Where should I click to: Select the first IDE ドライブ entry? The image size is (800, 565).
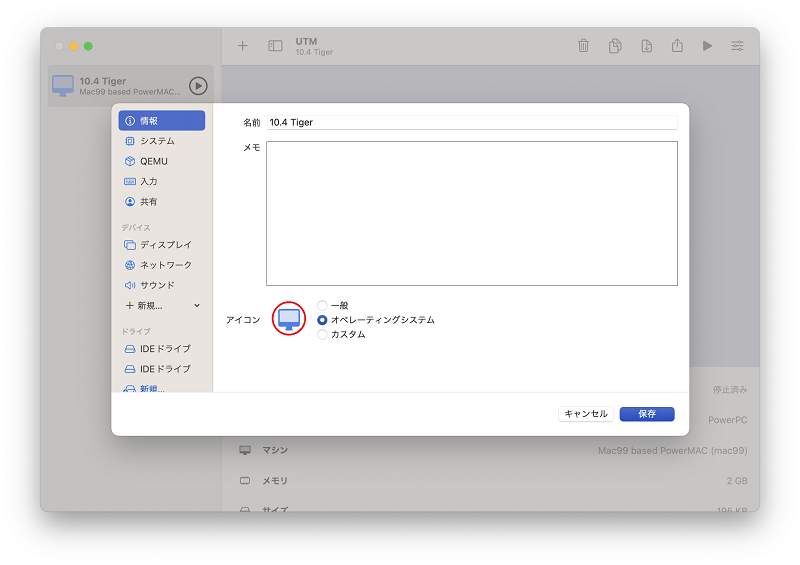point(162,349)
